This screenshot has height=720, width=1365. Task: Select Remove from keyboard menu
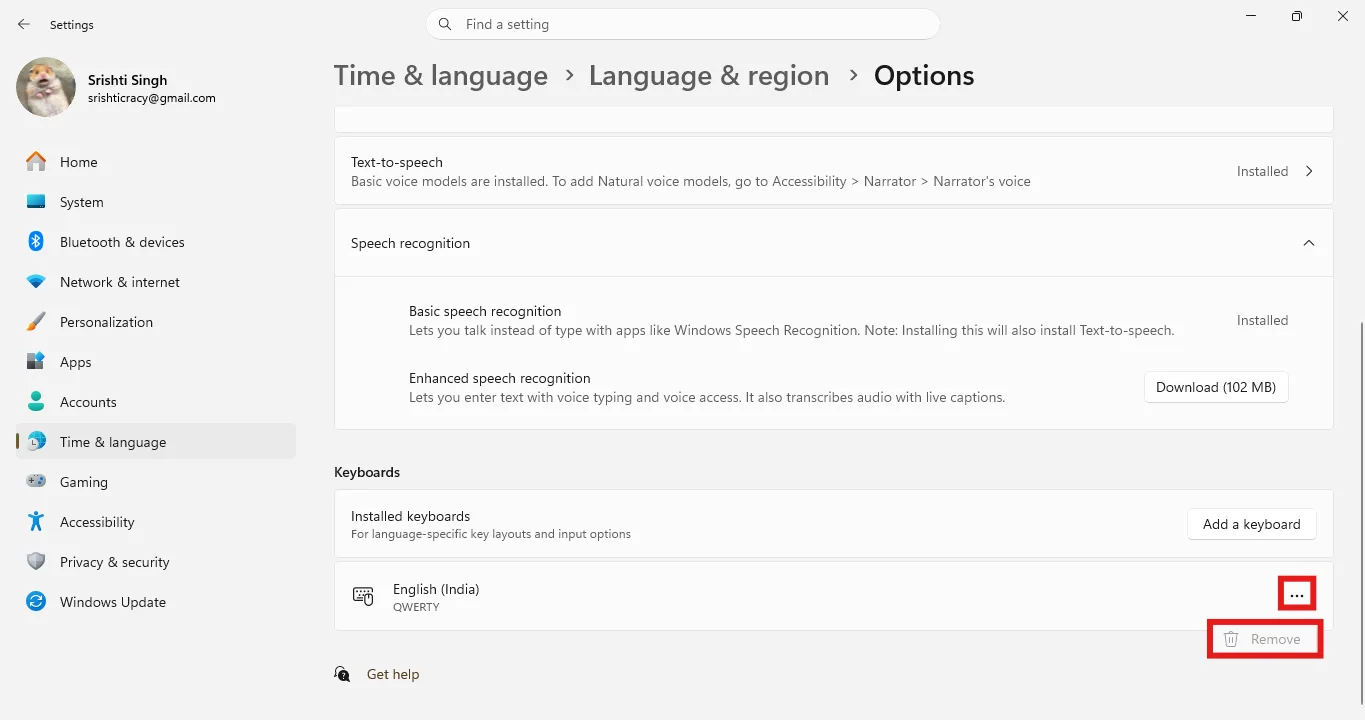1265,639
